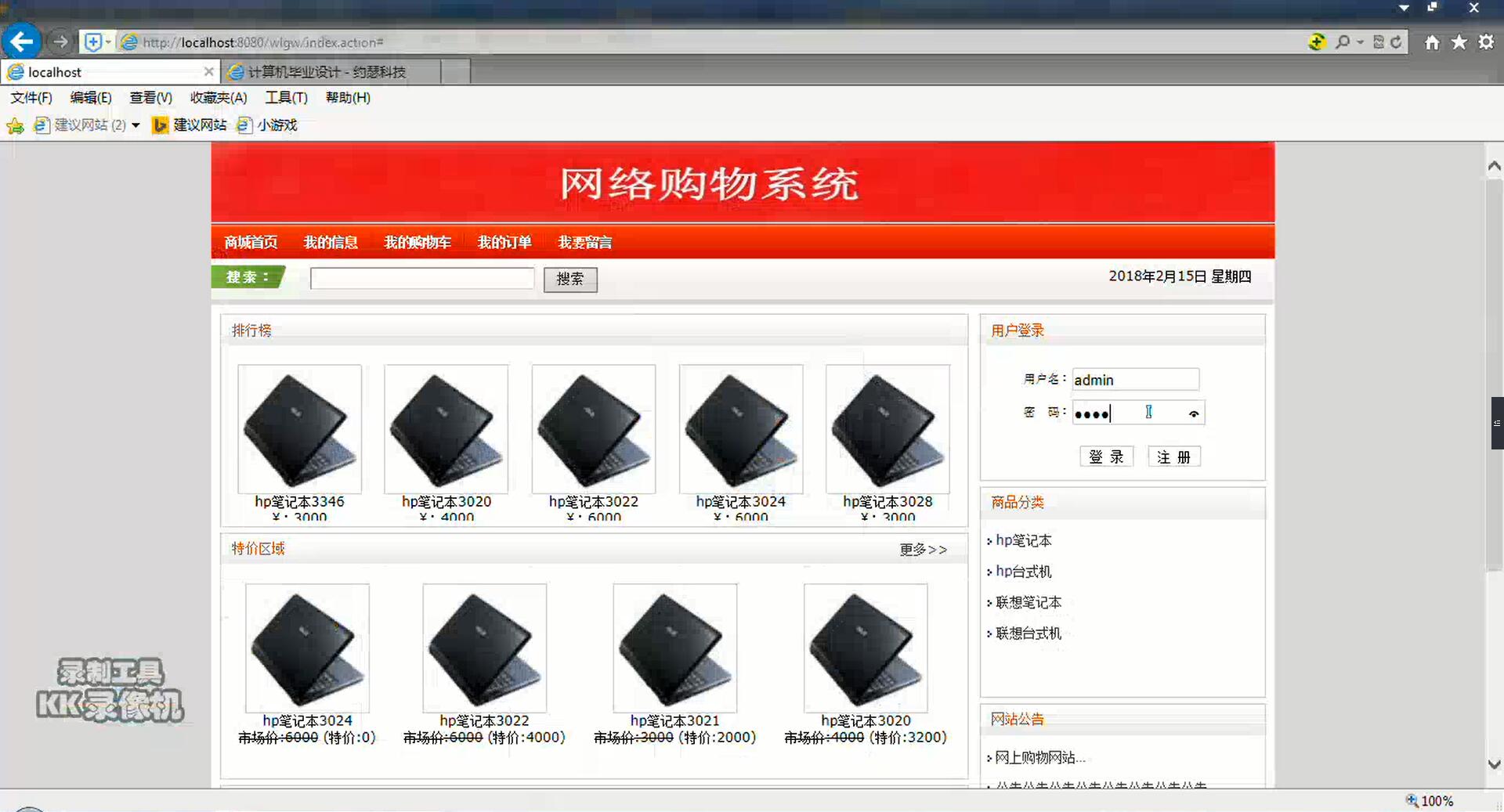This screenshot has width=1504, height=812.
Task: Open ranking thumbnail for hp笔记本3346
Action: pos(299,428)
